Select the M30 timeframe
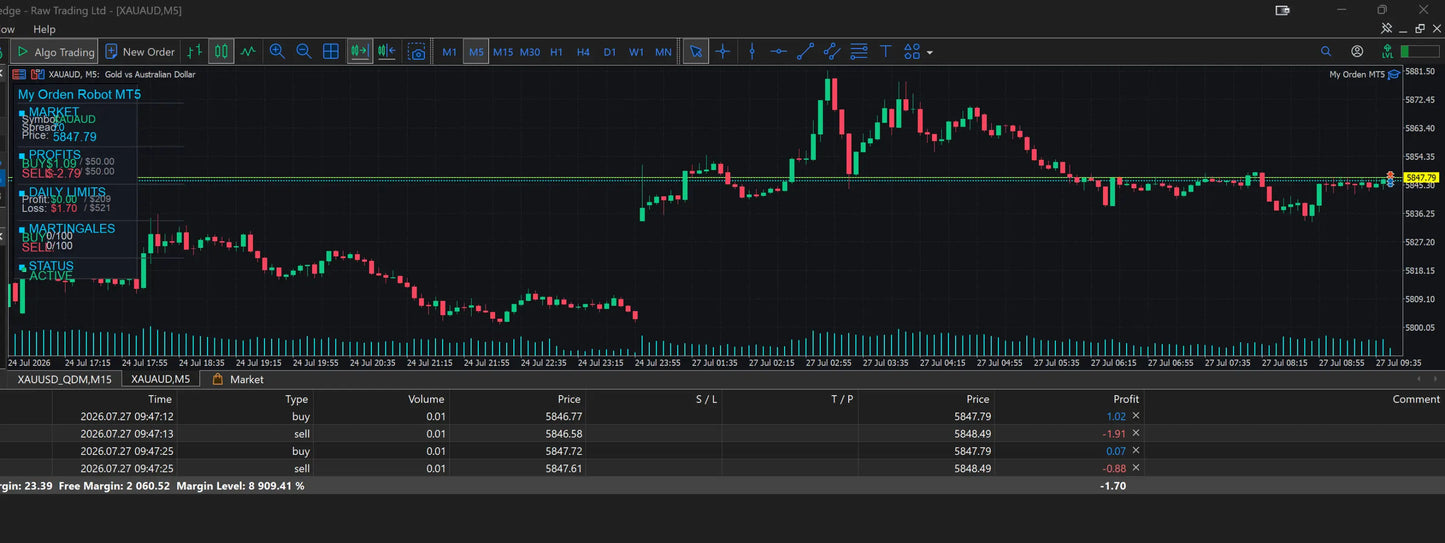1445x543 pixels. tap(530, 52)
